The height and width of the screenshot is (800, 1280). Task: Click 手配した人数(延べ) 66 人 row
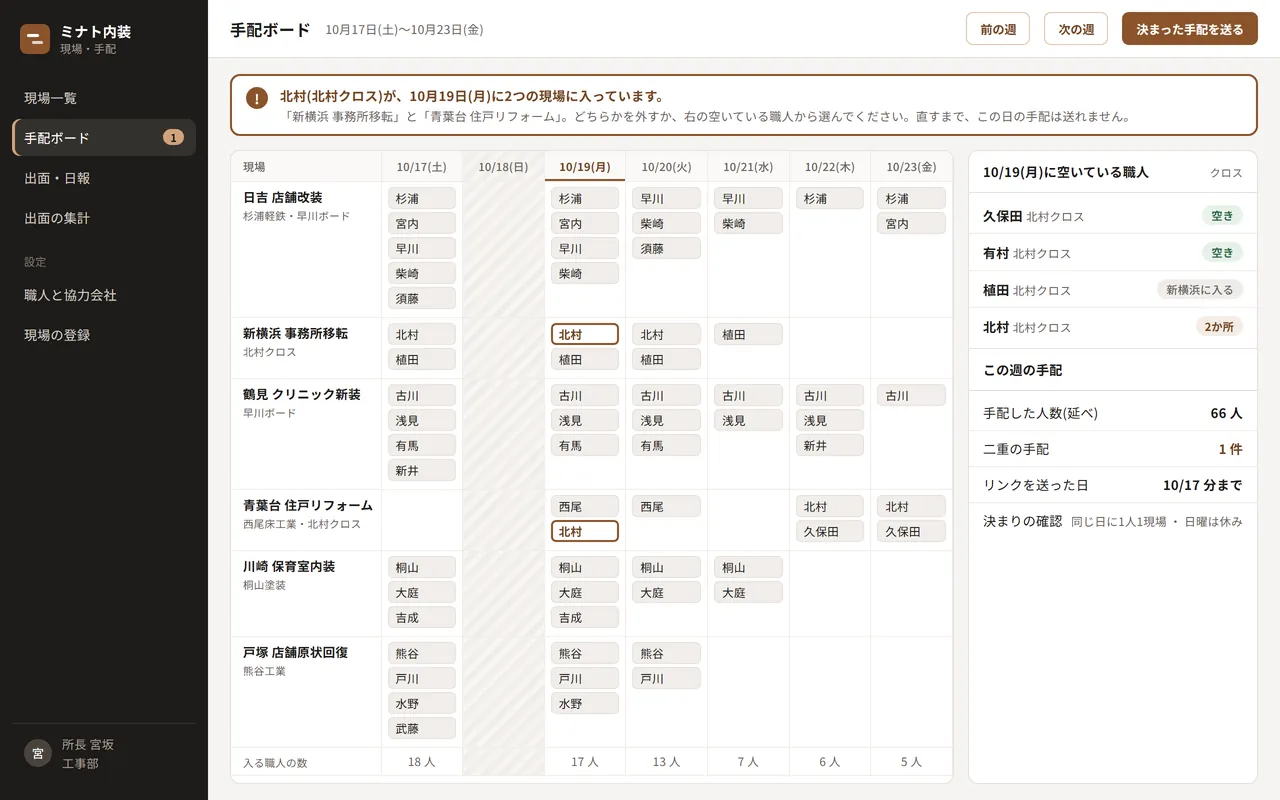pyautogui.click(x=1113, y=413)
